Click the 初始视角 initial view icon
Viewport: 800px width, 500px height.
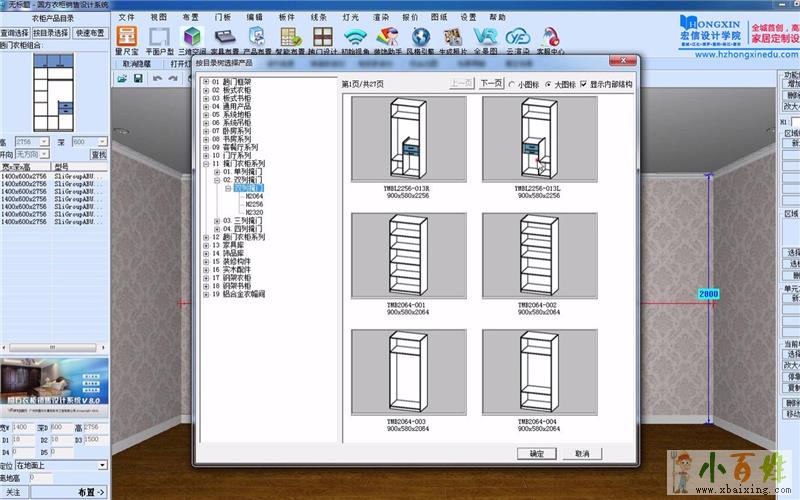click(x=353, y=37)
